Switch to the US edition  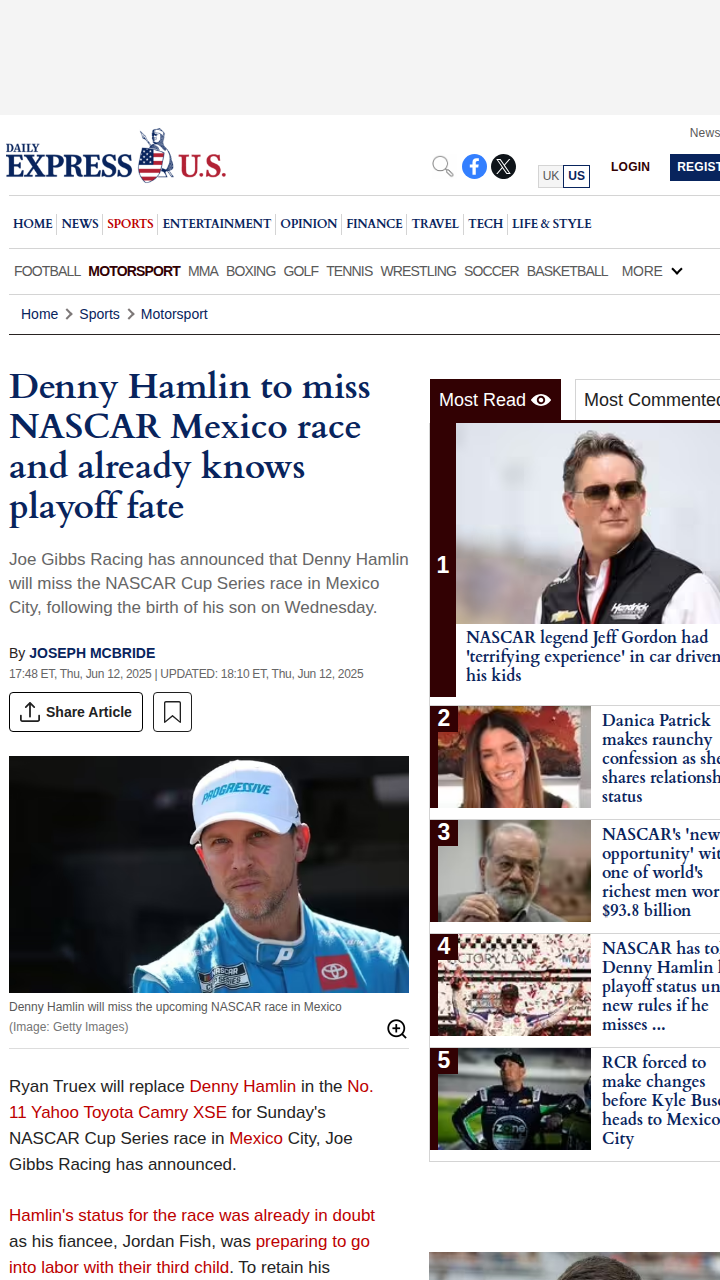tap(576, 176)
